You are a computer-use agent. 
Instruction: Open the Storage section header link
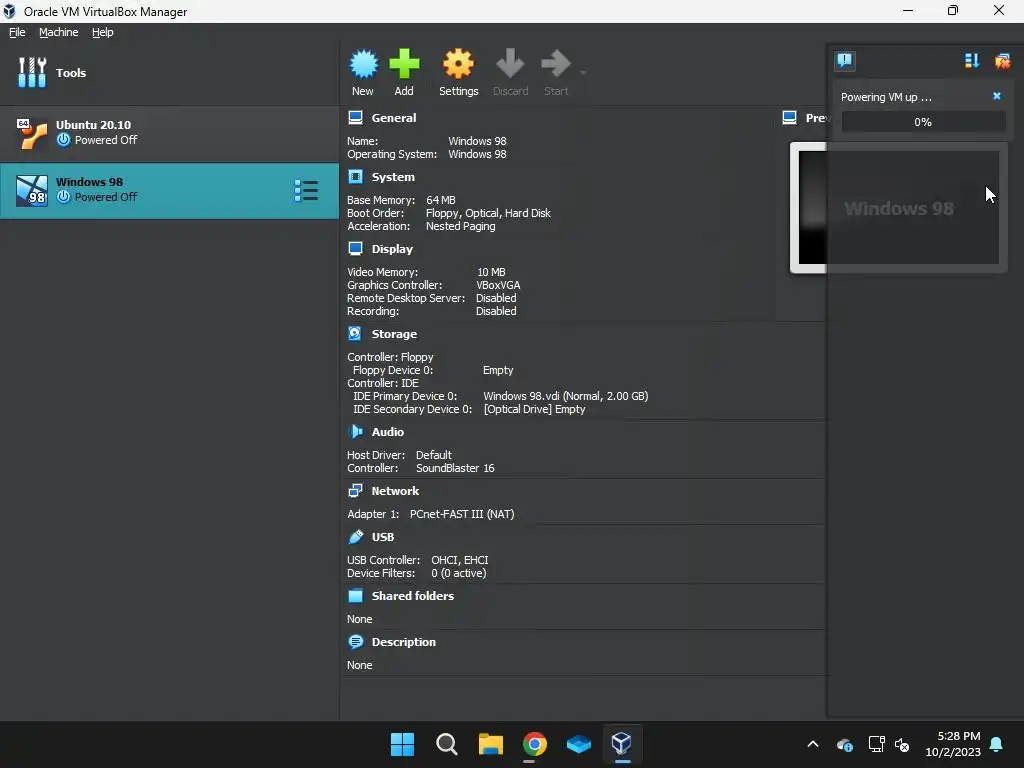tap(394, 334)
